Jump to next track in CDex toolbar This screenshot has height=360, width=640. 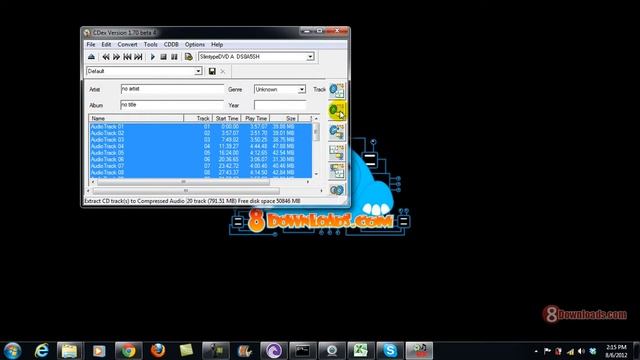point(138,57)
